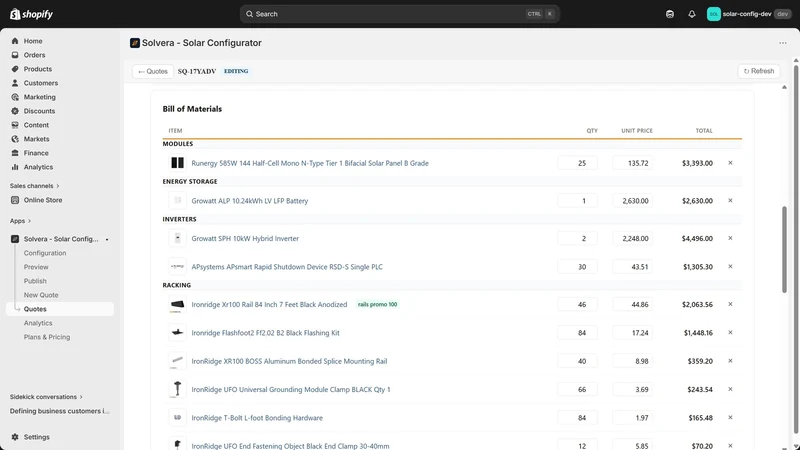The height and width of the screenshot is (450, 800).
Task: Open Orders in the sidebar
Action: tap(34, 55)
